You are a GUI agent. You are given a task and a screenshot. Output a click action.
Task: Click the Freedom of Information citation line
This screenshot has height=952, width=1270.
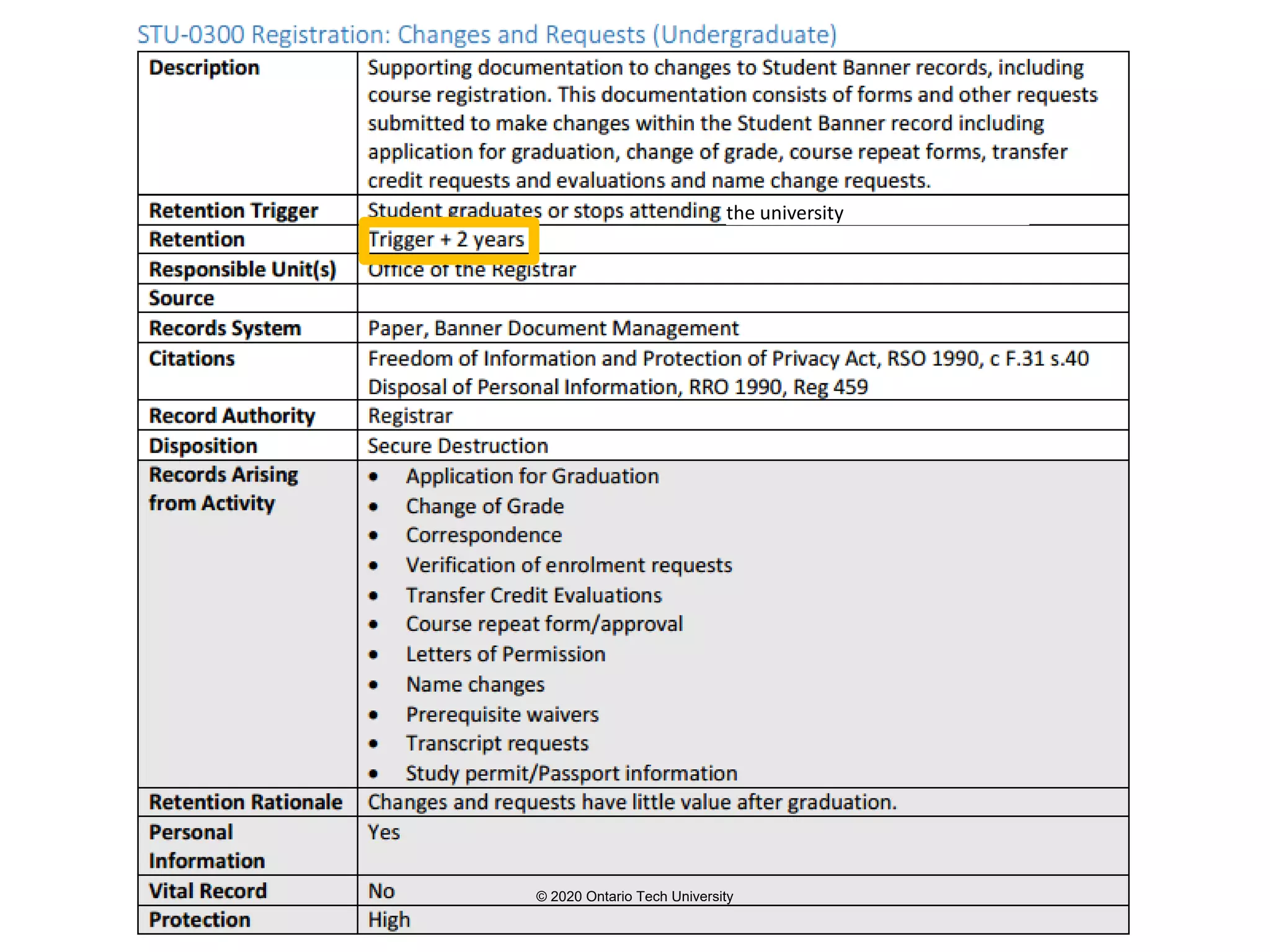point(727,359)
